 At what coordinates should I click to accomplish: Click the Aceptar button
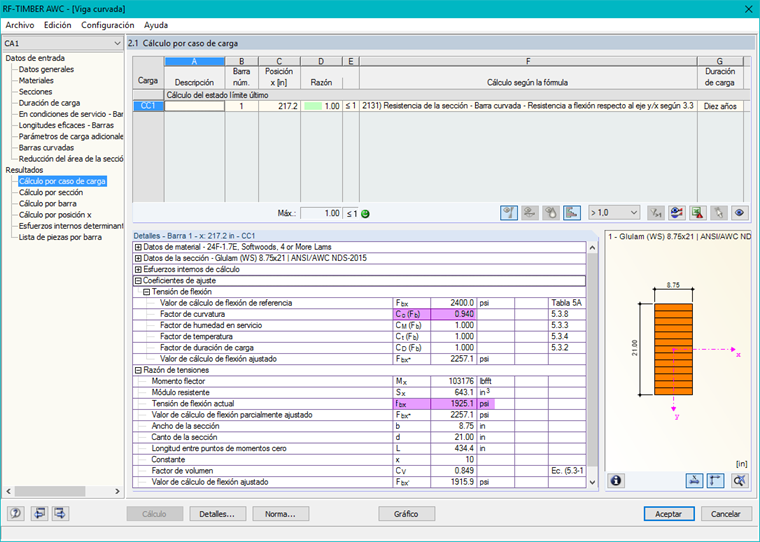668,514
